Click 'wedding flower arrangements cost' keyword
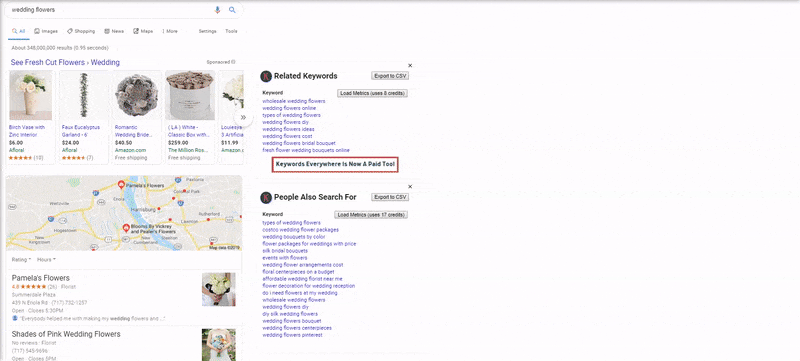This screenshot has width=800, height=361. tap(303, 265)
